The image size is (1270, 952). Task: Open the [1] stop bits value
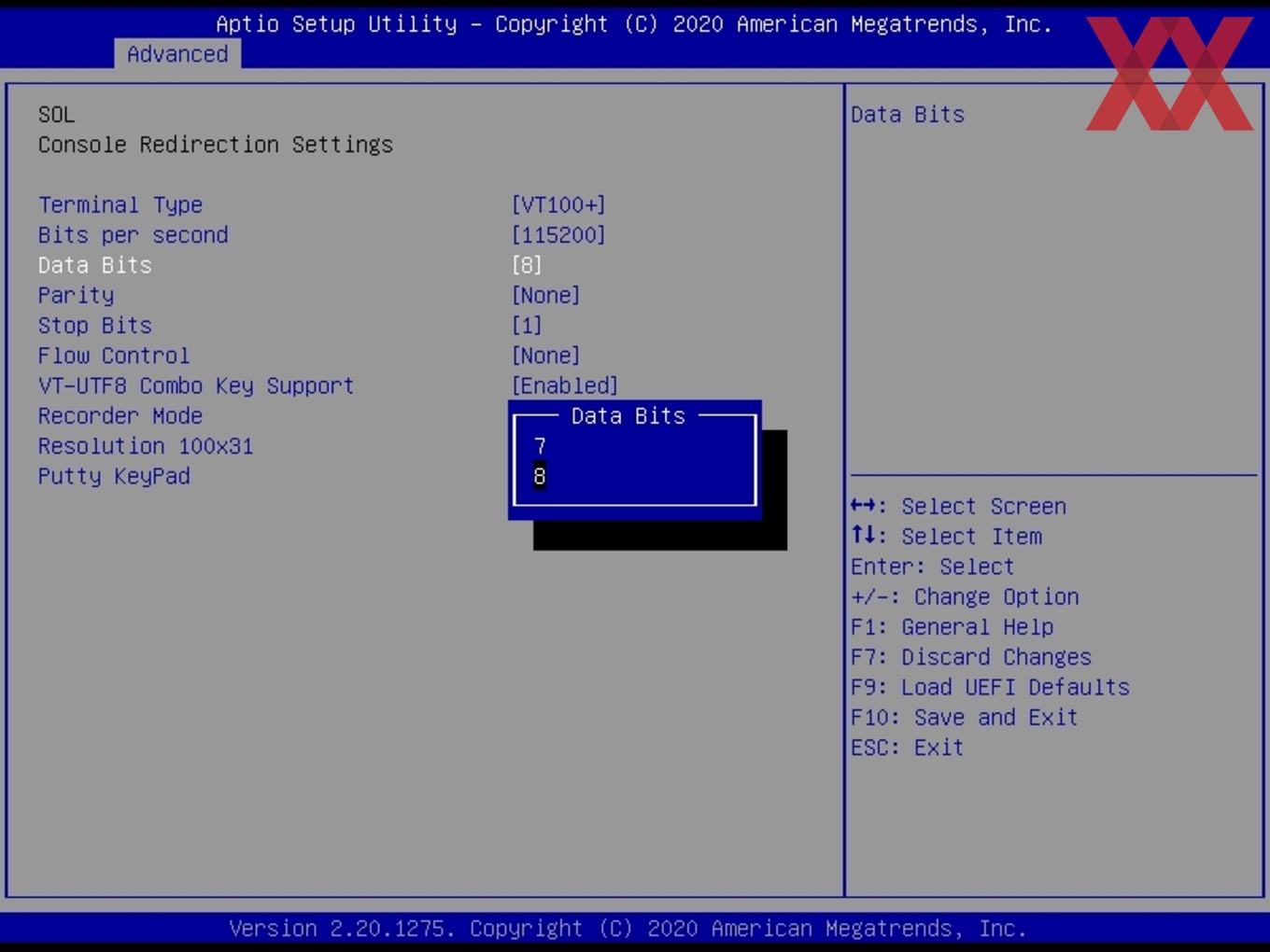[x=527, y=326]
